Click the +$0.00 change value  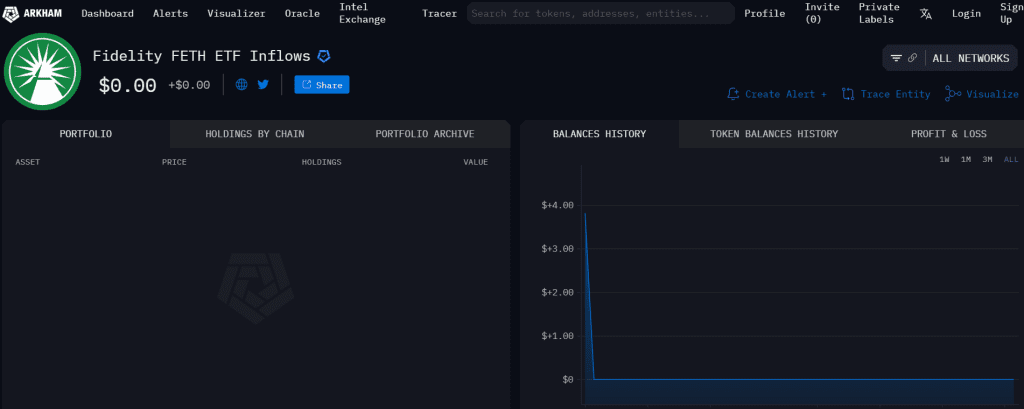click(189, 85)
